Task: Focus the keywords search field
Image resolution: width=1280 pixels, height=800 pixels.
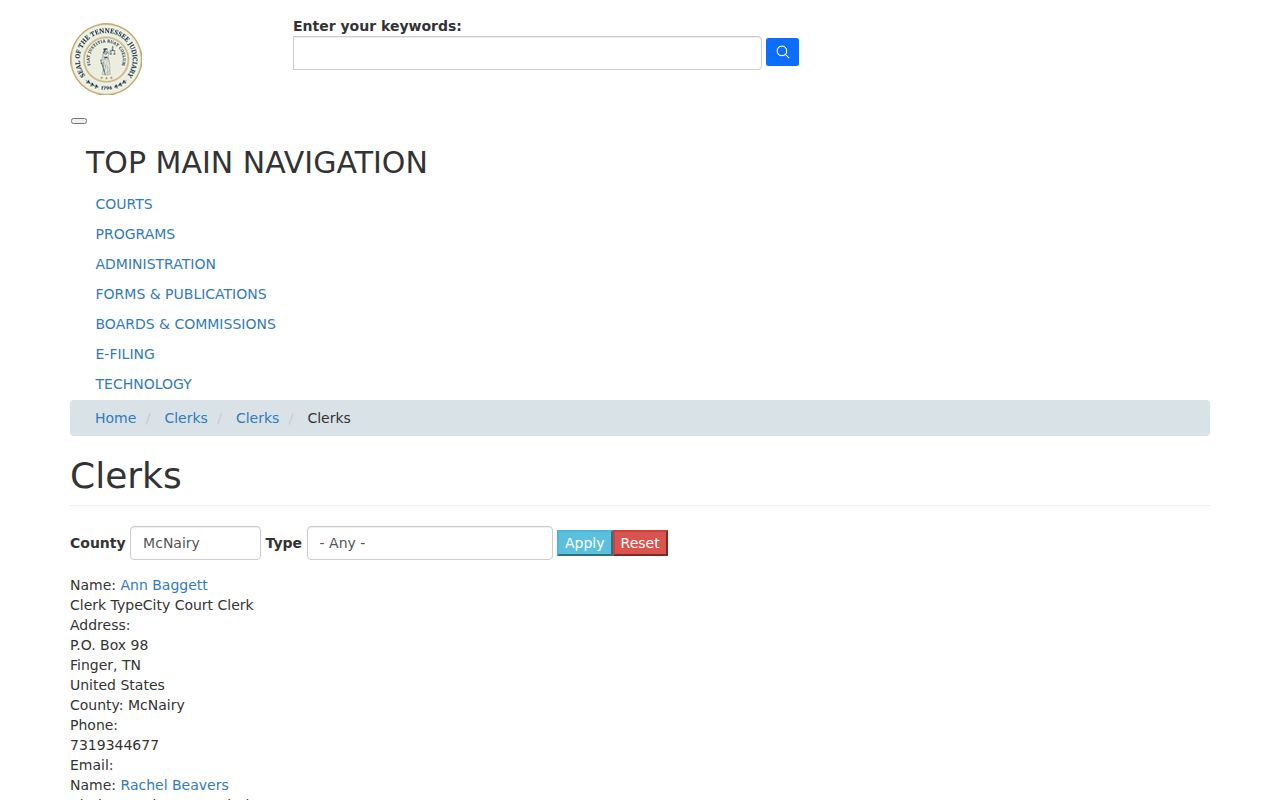Action: (527, 53)
